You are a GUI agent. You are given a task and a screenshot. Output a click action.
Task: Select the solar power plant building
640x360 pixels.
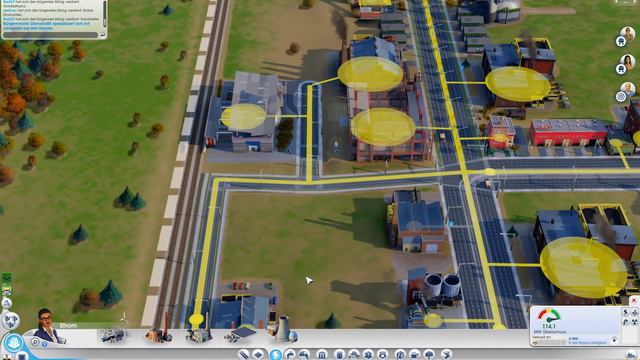(x=241, y=333)
